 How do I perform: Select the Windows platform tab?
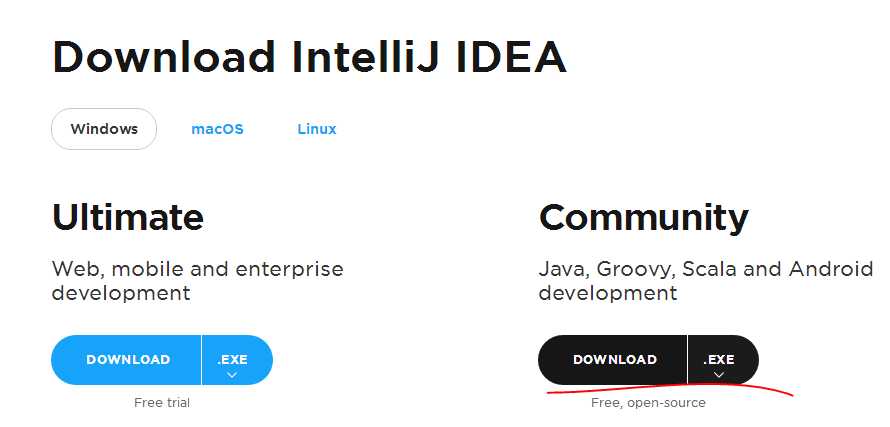104,129
